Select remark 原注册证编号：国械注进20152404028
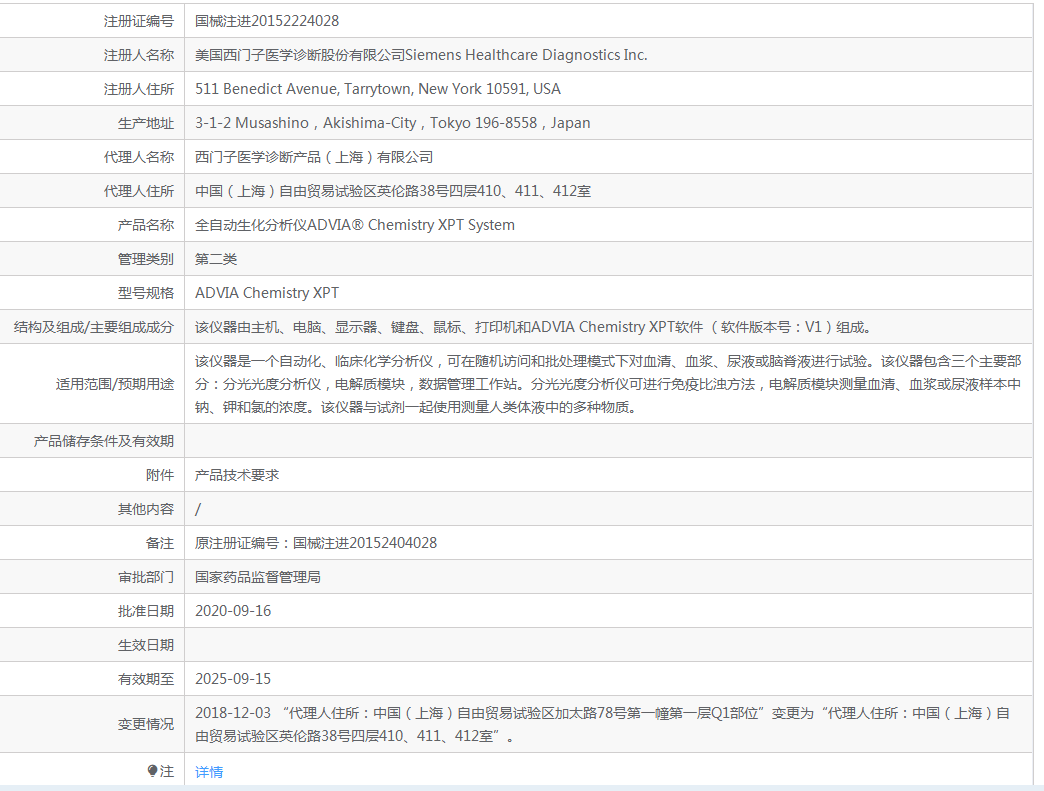Screen dimensions: 1044x791 tap(316, 543)
